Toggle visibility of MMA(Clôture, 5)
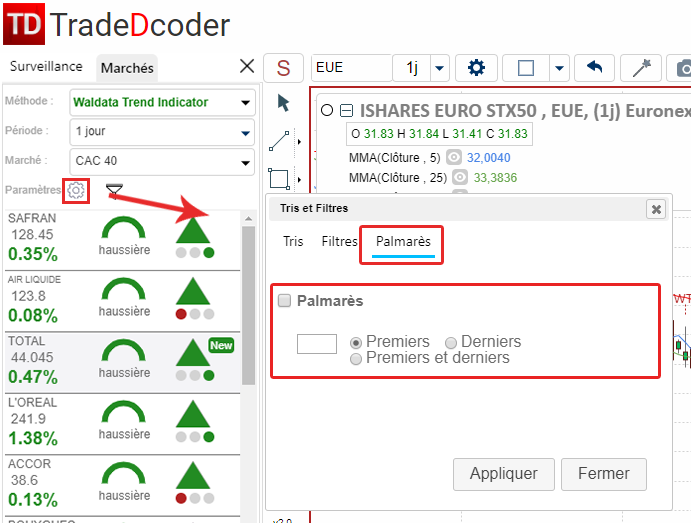 453,157
